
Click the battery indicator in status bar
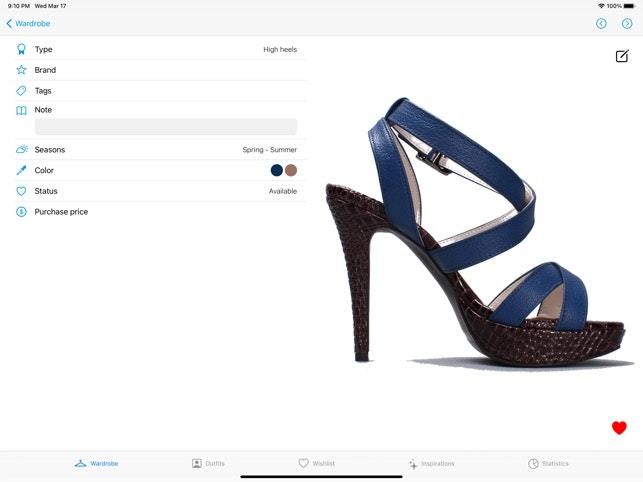629,6
